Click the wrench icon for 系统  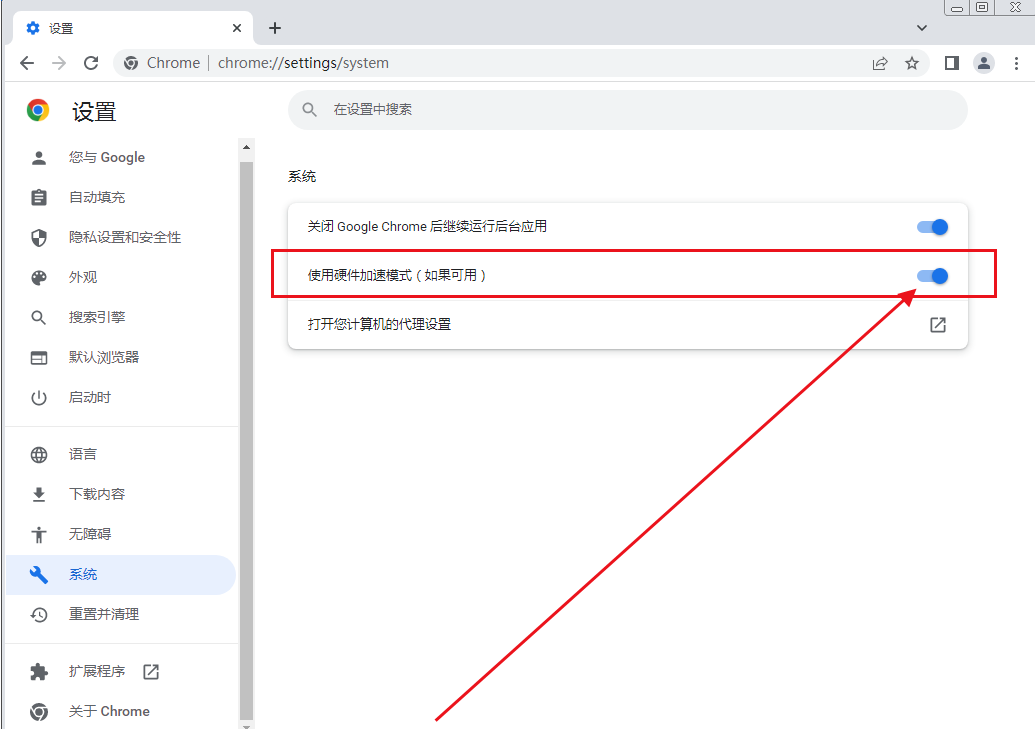[x=39, y=574]
